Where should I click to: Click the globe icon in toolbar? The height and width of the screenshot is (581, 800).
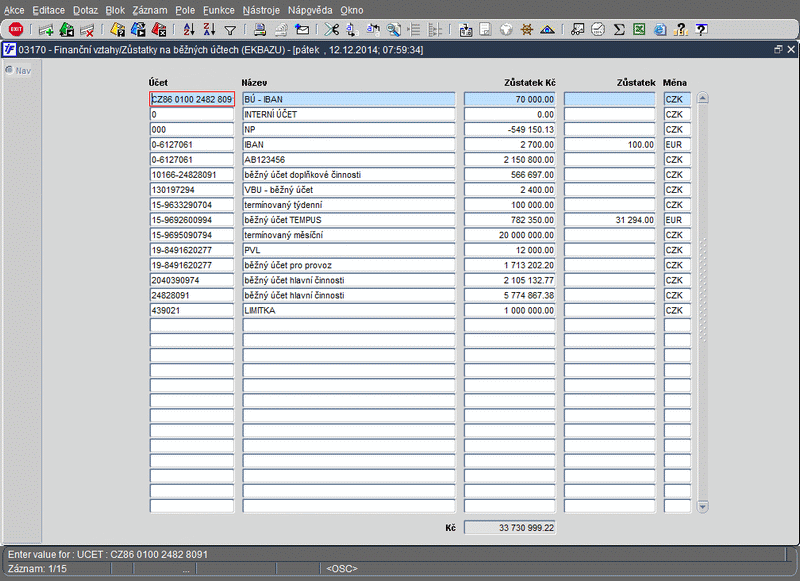pyautogui.click(x=506, y=30)
